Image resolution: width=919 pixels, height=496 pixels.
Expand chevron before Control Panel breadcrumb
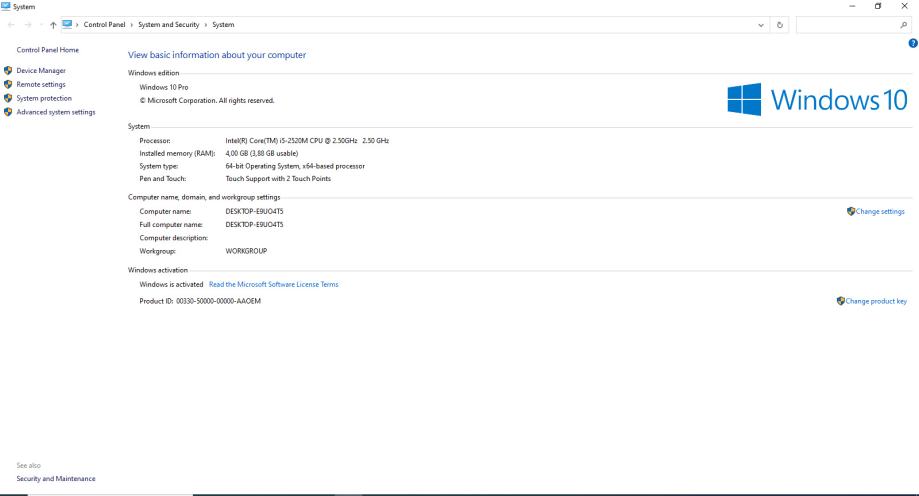77,25
